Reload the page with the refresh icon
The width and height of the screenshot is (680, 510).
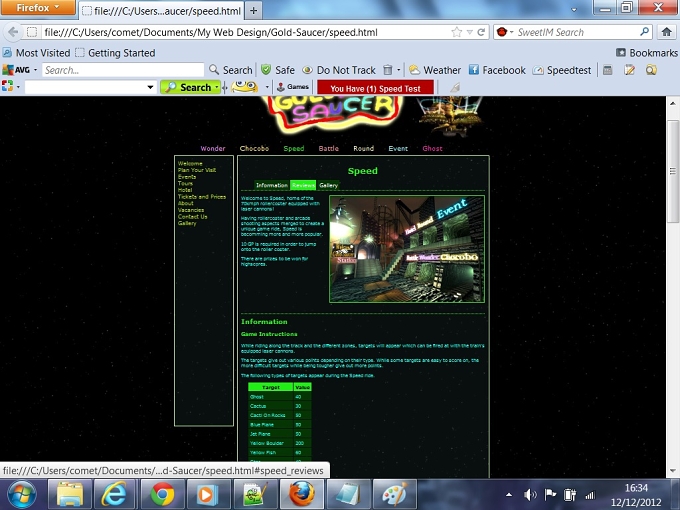(x=481, y=32)
